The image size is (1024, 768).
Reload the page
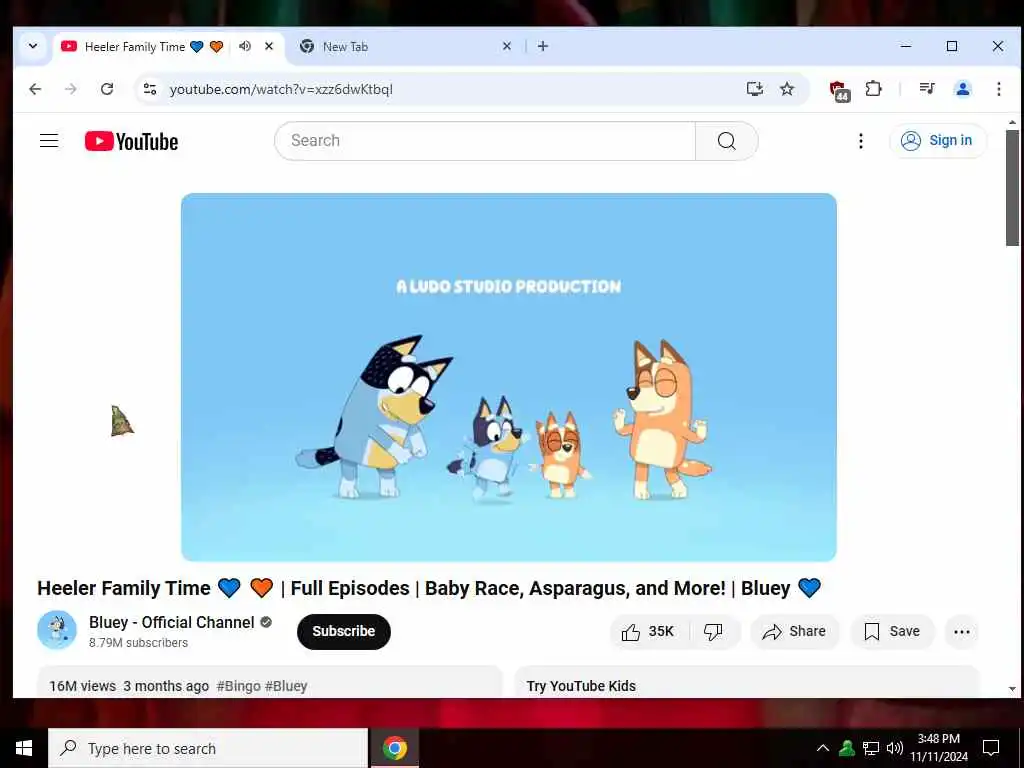(x=107, y=89)
